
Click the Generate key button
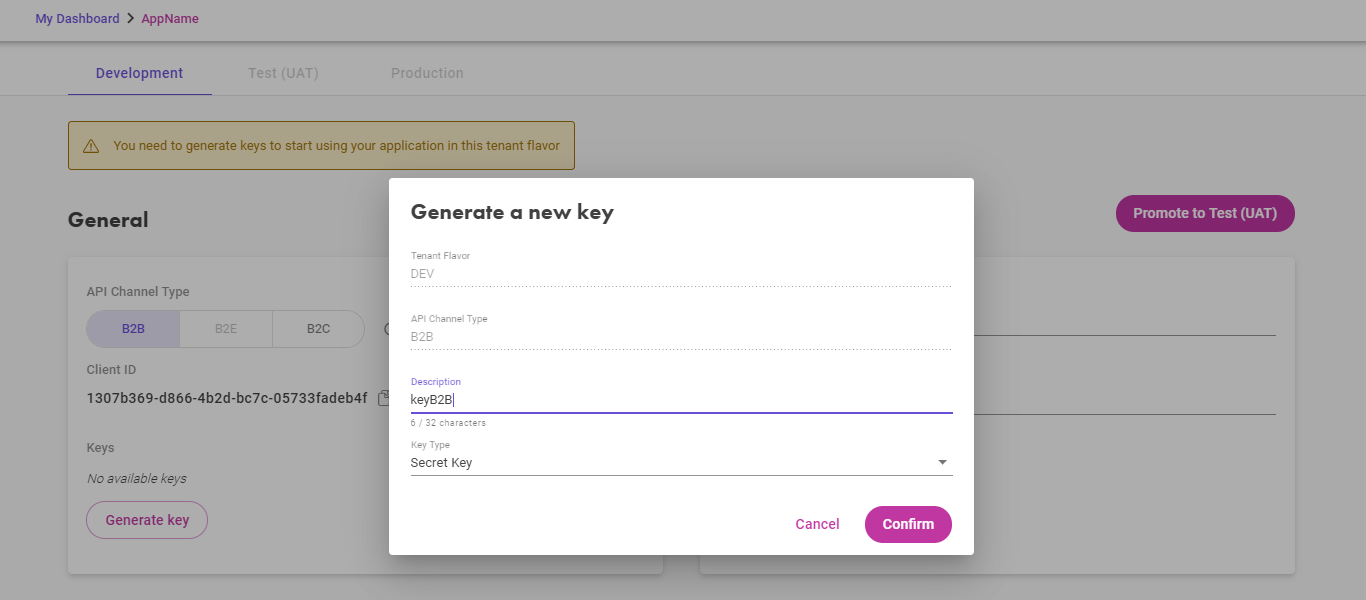[147, 520]
